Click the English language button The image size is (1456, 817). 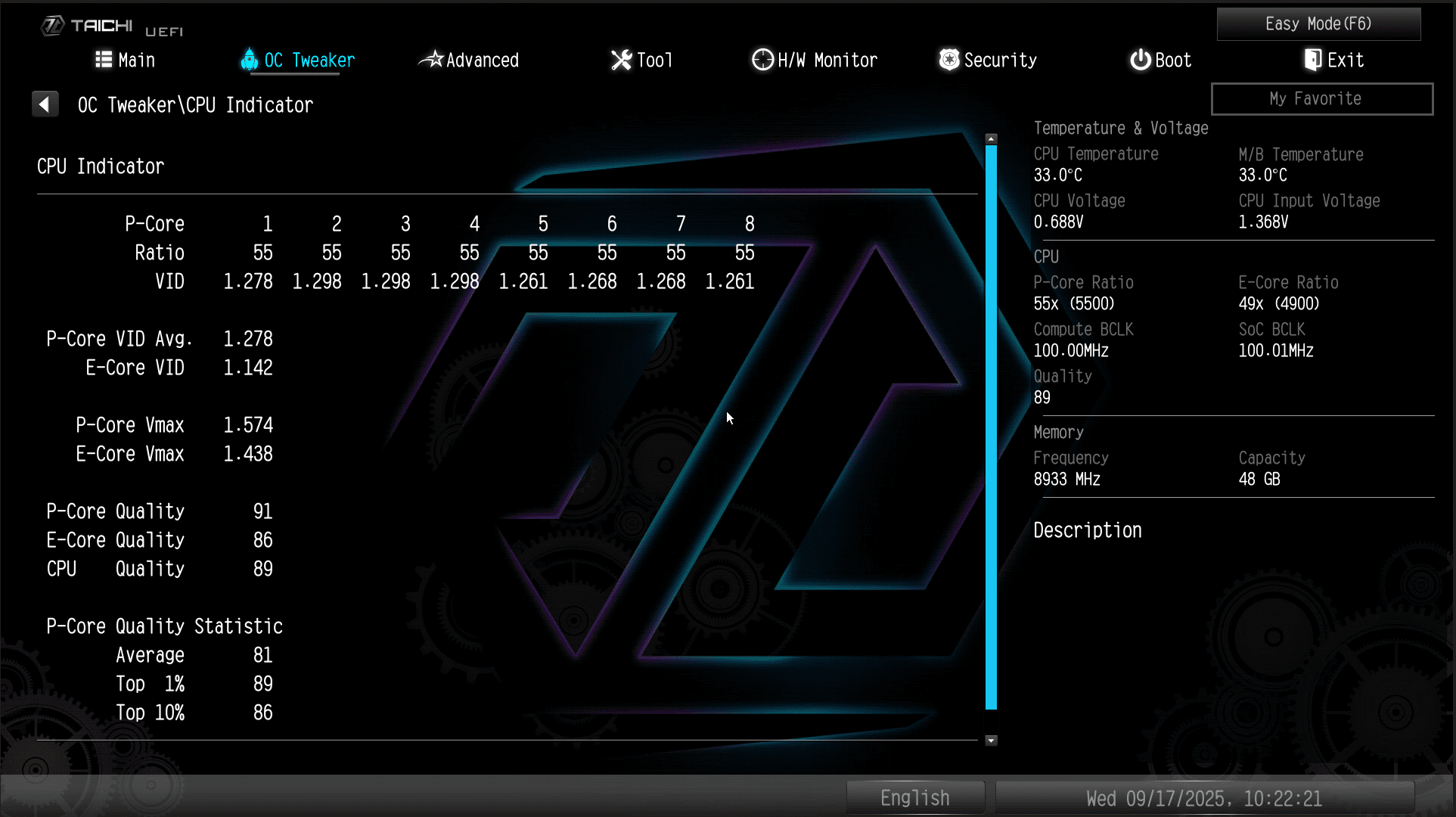point(914,798)
